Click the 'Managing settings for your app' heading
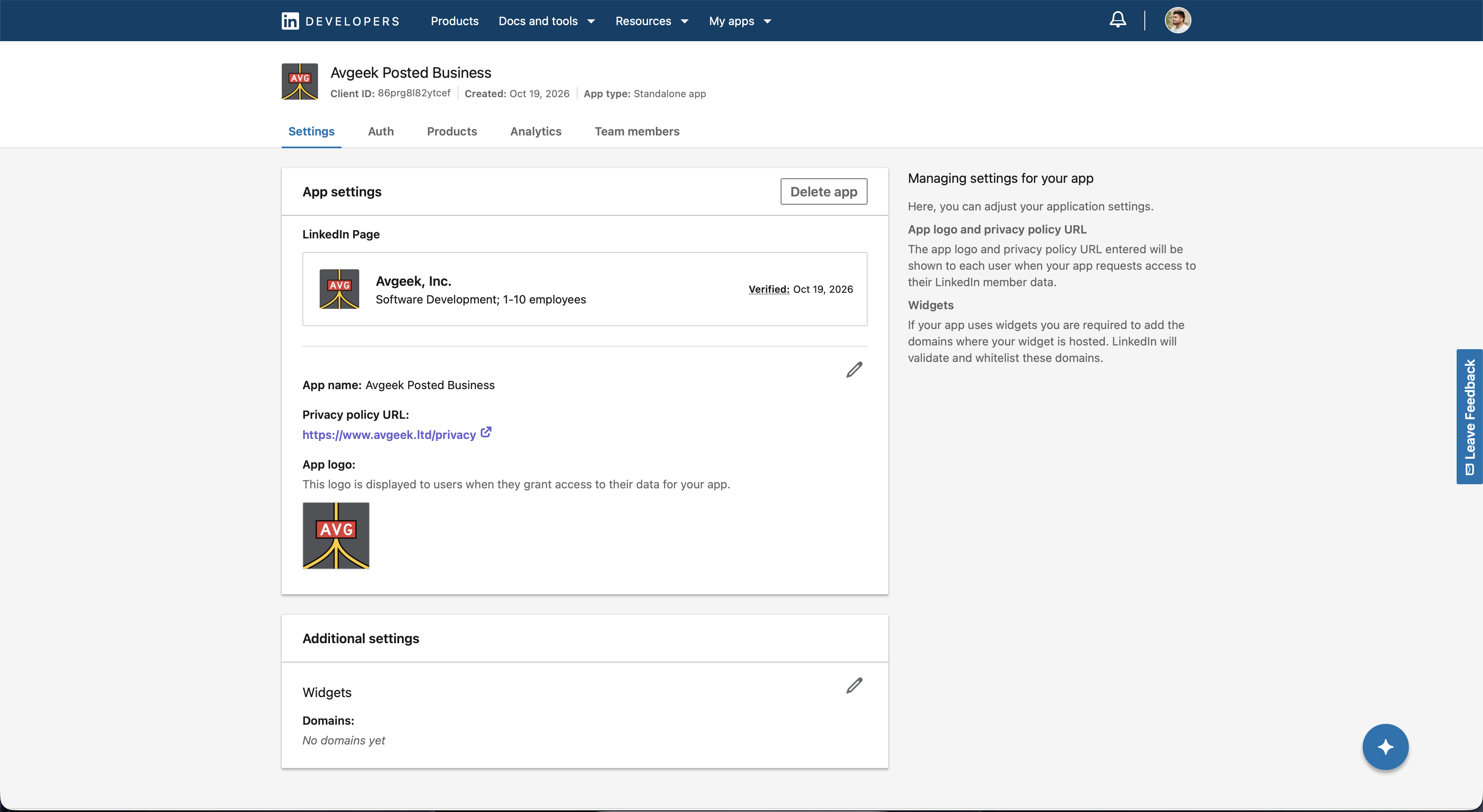This screenshot has height=812, width=1483. coord(1001,178)
